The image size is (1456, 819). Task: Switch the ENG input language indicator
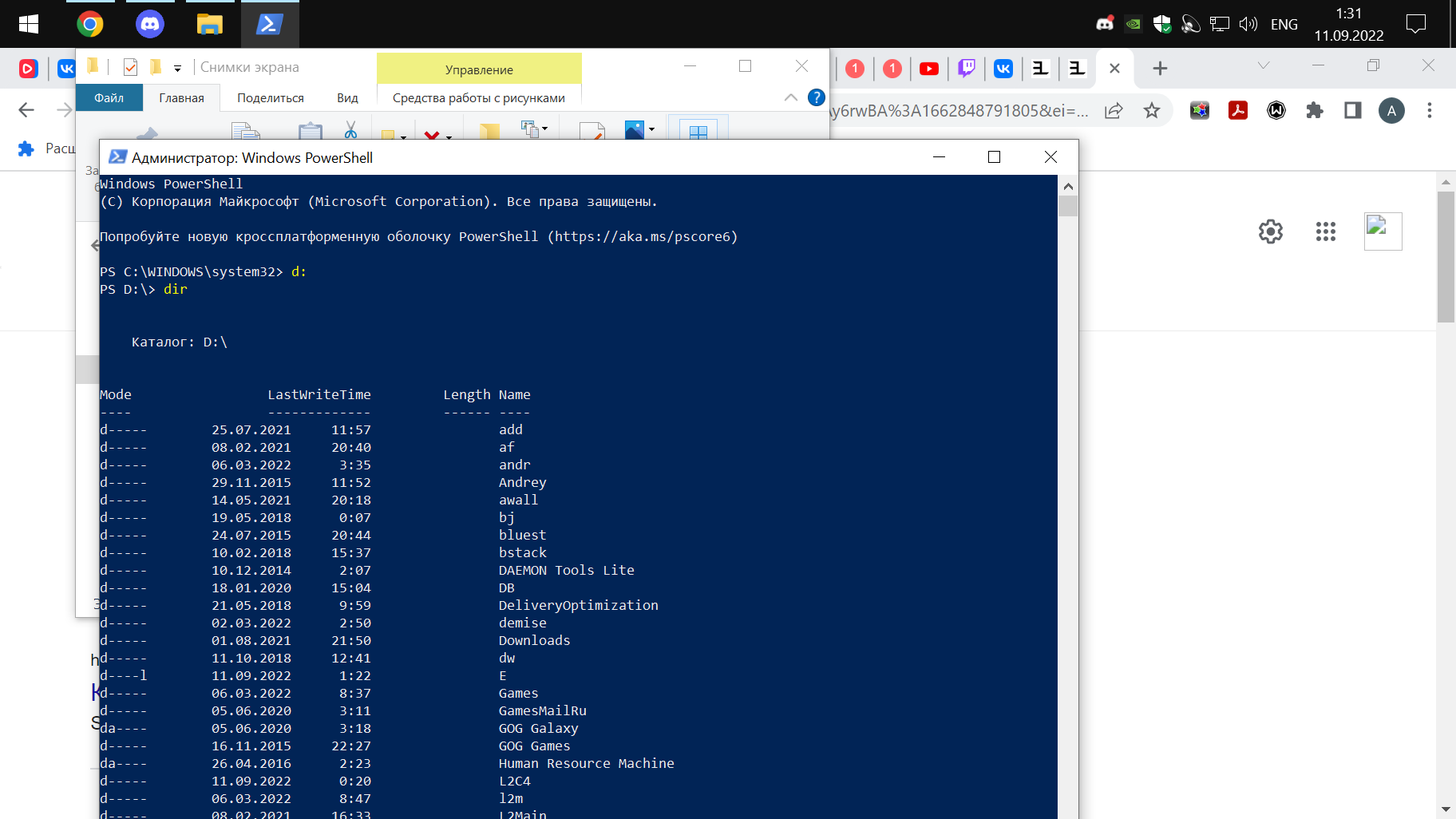point(1284,24)
